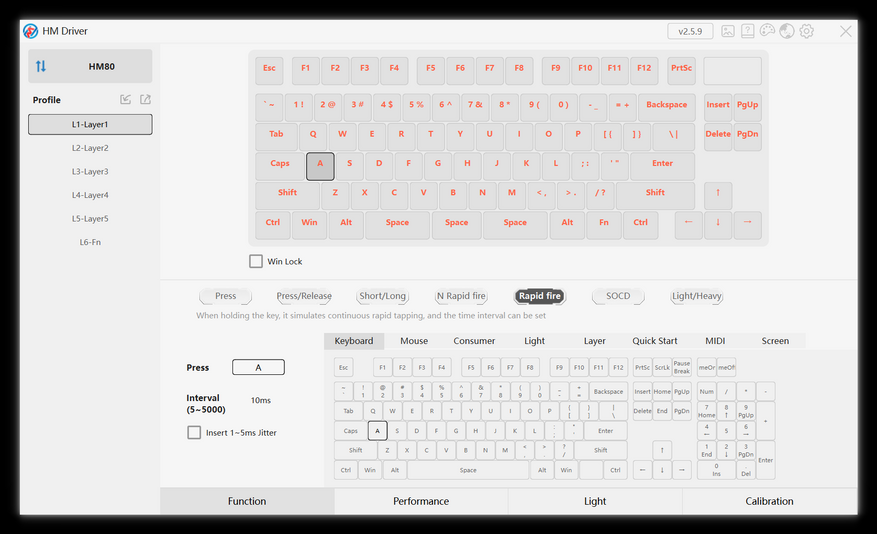
Task: Select the L2-Layer2 profile
Action: (x=90, y=148)
